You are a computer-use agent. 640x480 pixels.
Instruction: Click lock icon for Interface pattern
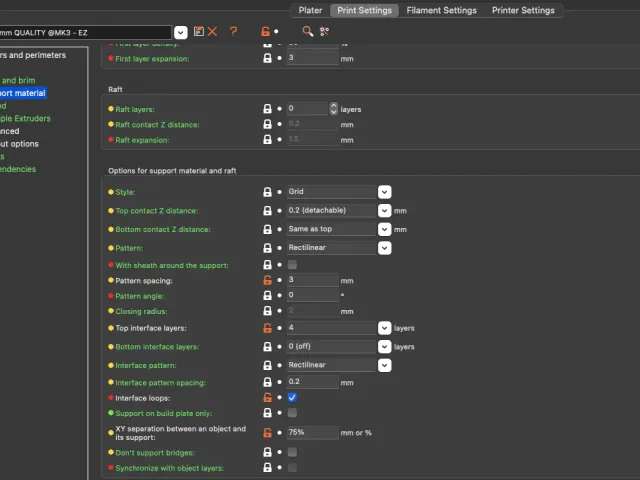(267, 365)
